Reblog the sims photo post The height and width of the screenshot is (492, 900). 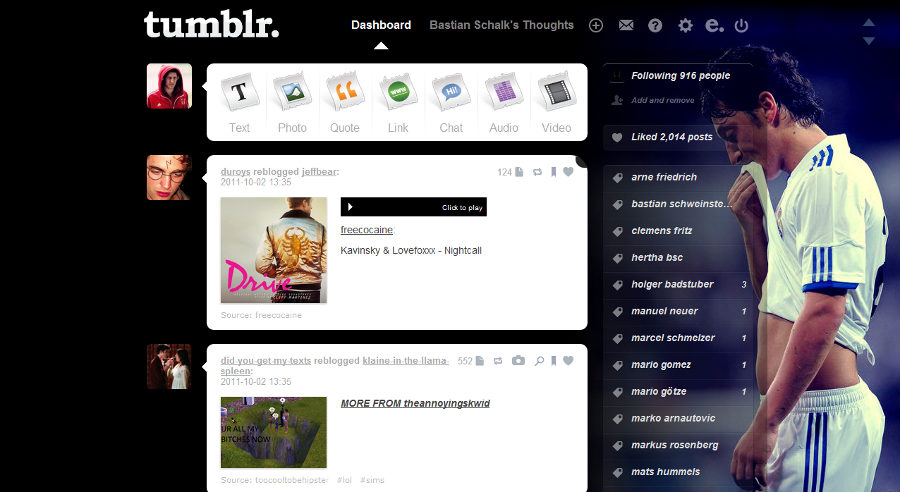click(x=498, y=361)
